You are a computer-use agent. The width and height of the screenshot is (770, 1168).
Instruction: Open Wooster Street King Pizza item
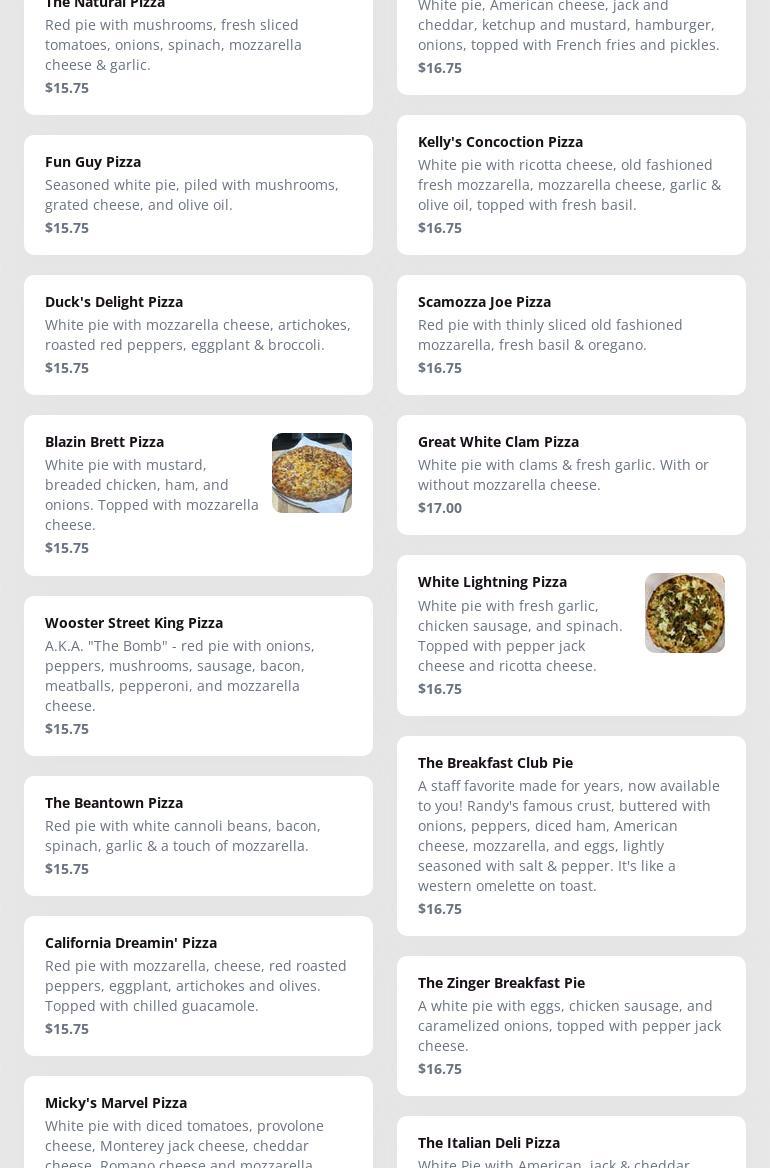click(x=198, y=676)
